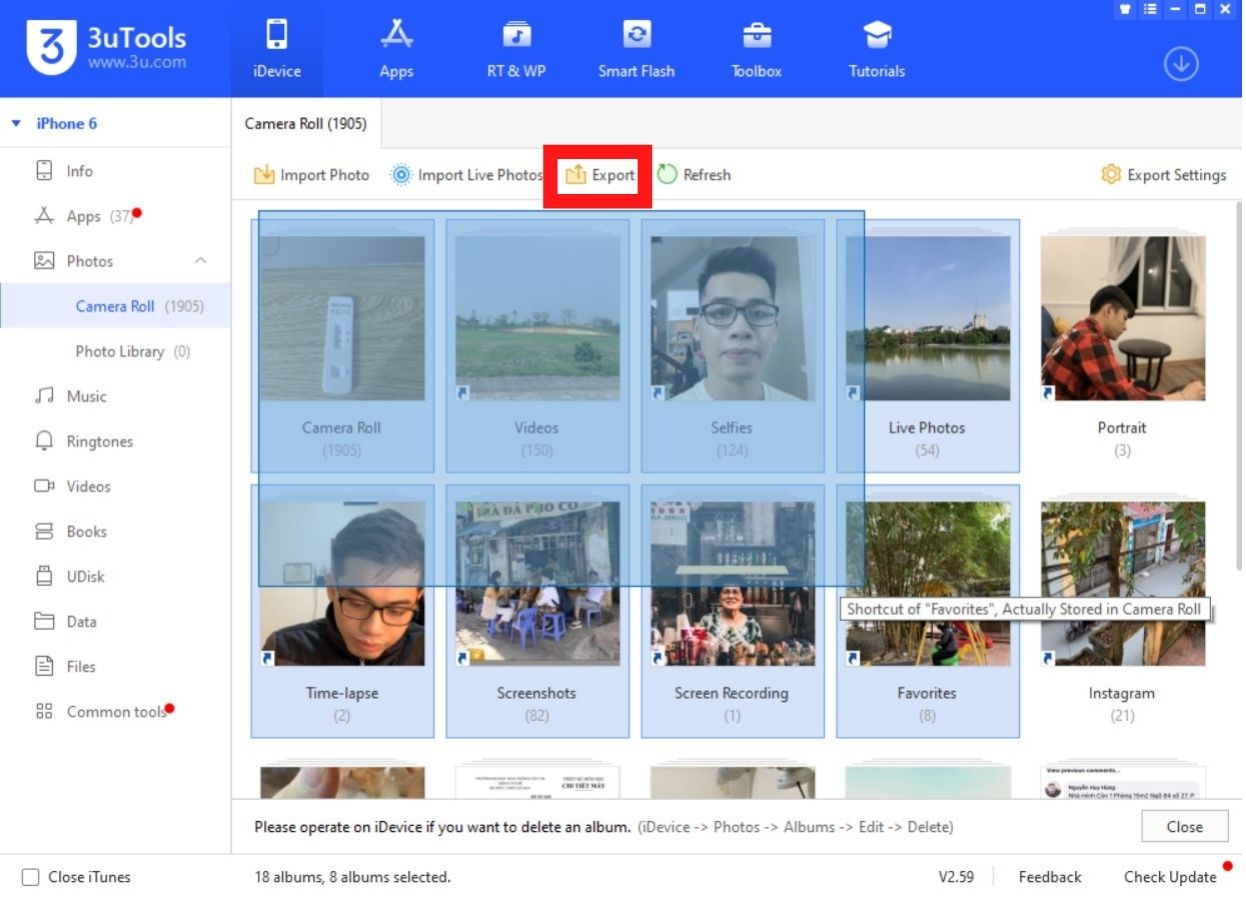The width and height of the screenshot is (1246, 898).
Task: Click the Import Photo toolbar button
Action: tap(311, 175)
